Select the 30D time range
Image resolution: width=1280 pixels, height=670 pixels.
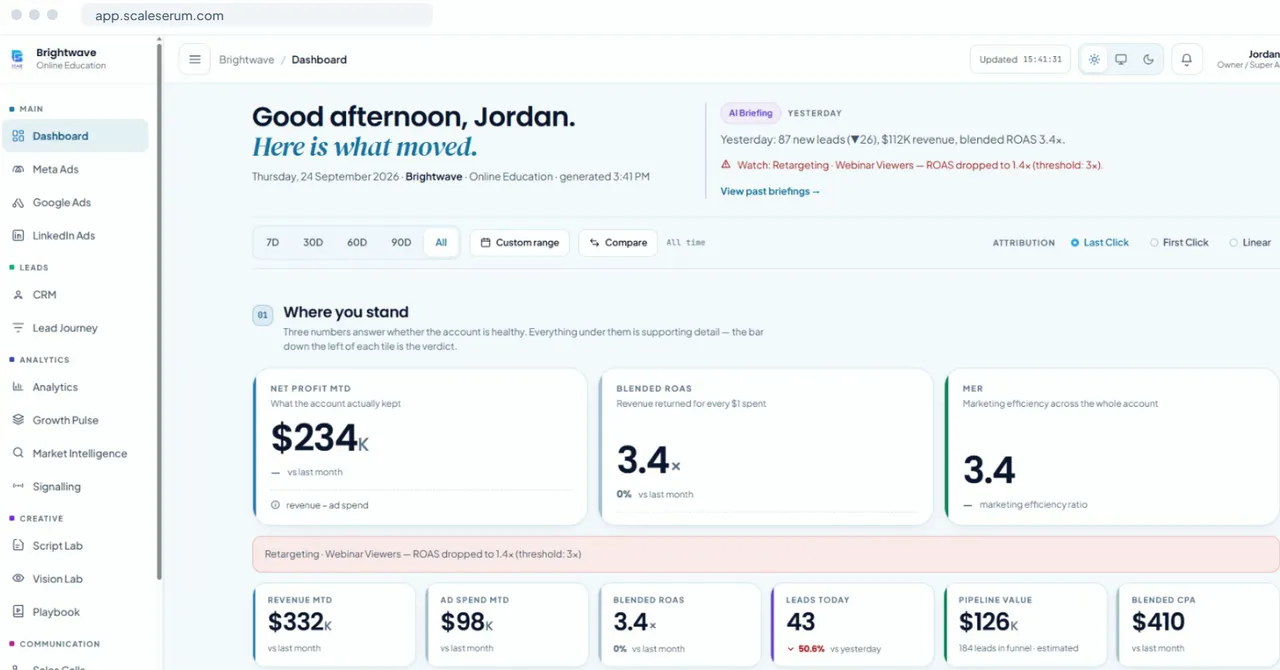point(313,243)
